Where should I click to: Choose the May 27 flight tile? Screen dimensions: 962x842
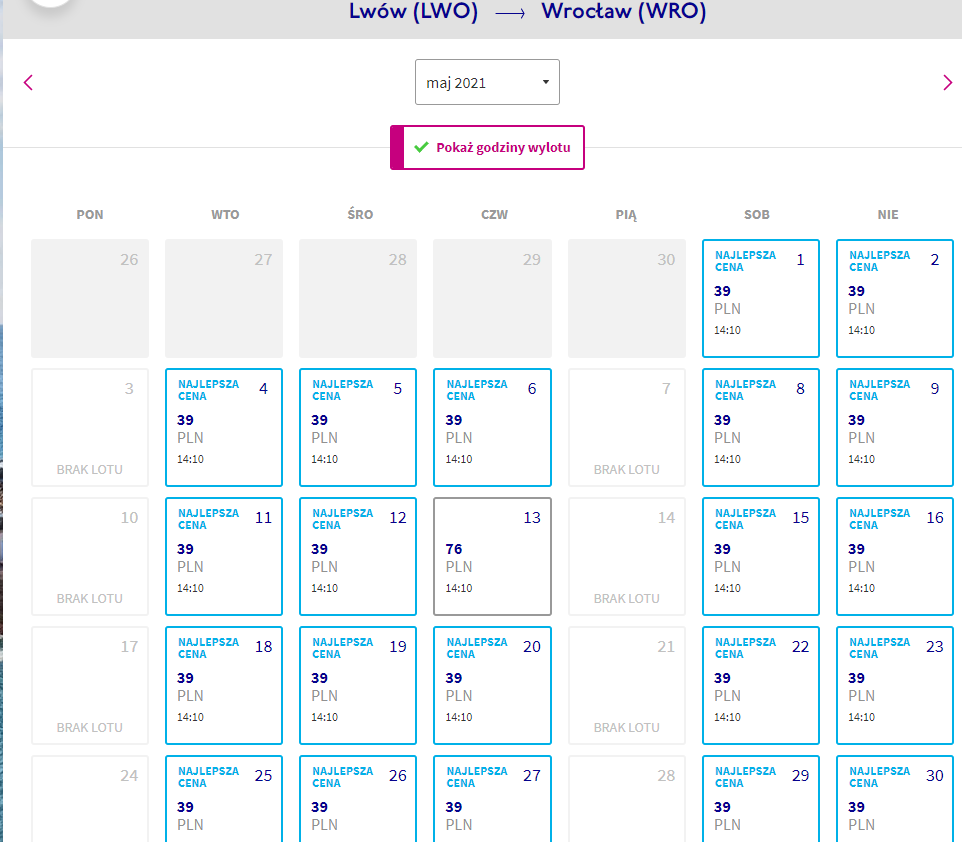tap(492, 798)
